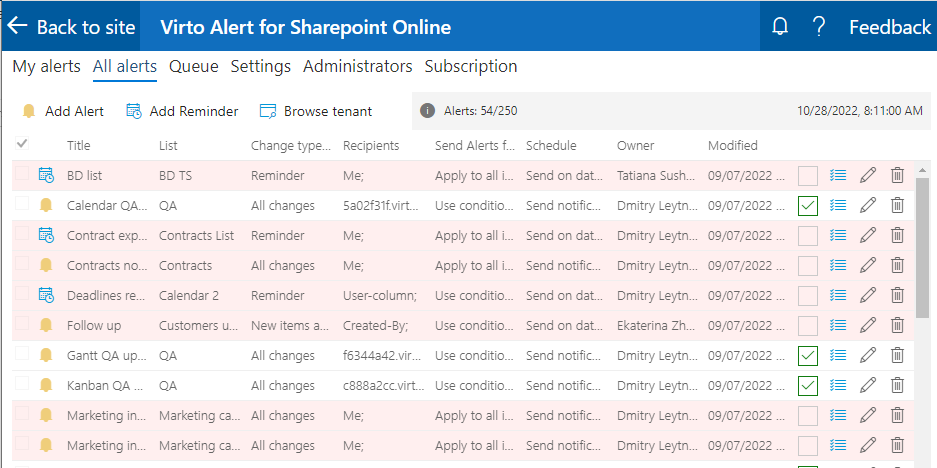Enable the BD list alert active checkbox
Image resolution: width=937 pixels, height=468 pixels.
pyautogui.click(x=808, y=176)
